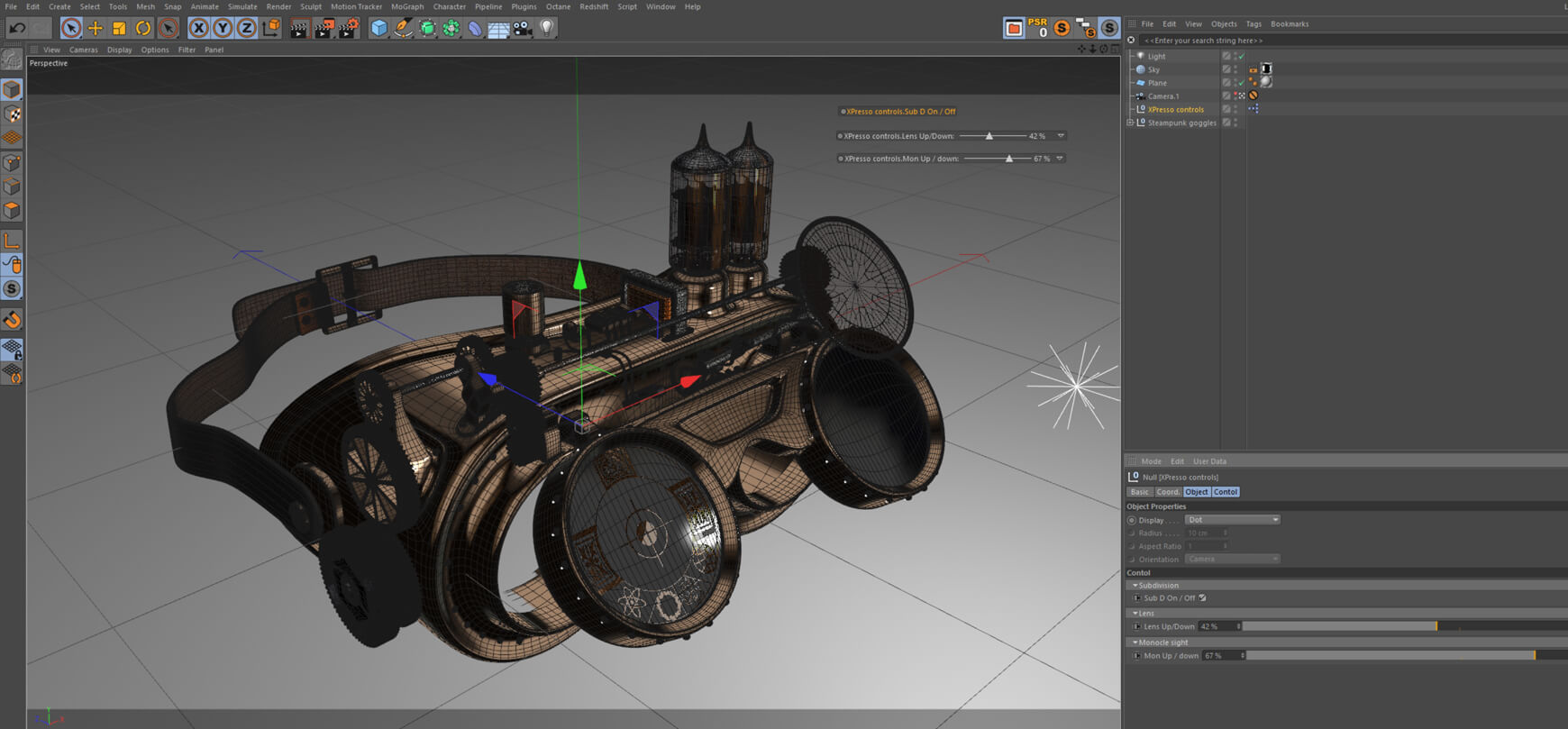This screenshot has height=729, width=1568.
Task: Select the Move tool
Action: pos(95,28)
